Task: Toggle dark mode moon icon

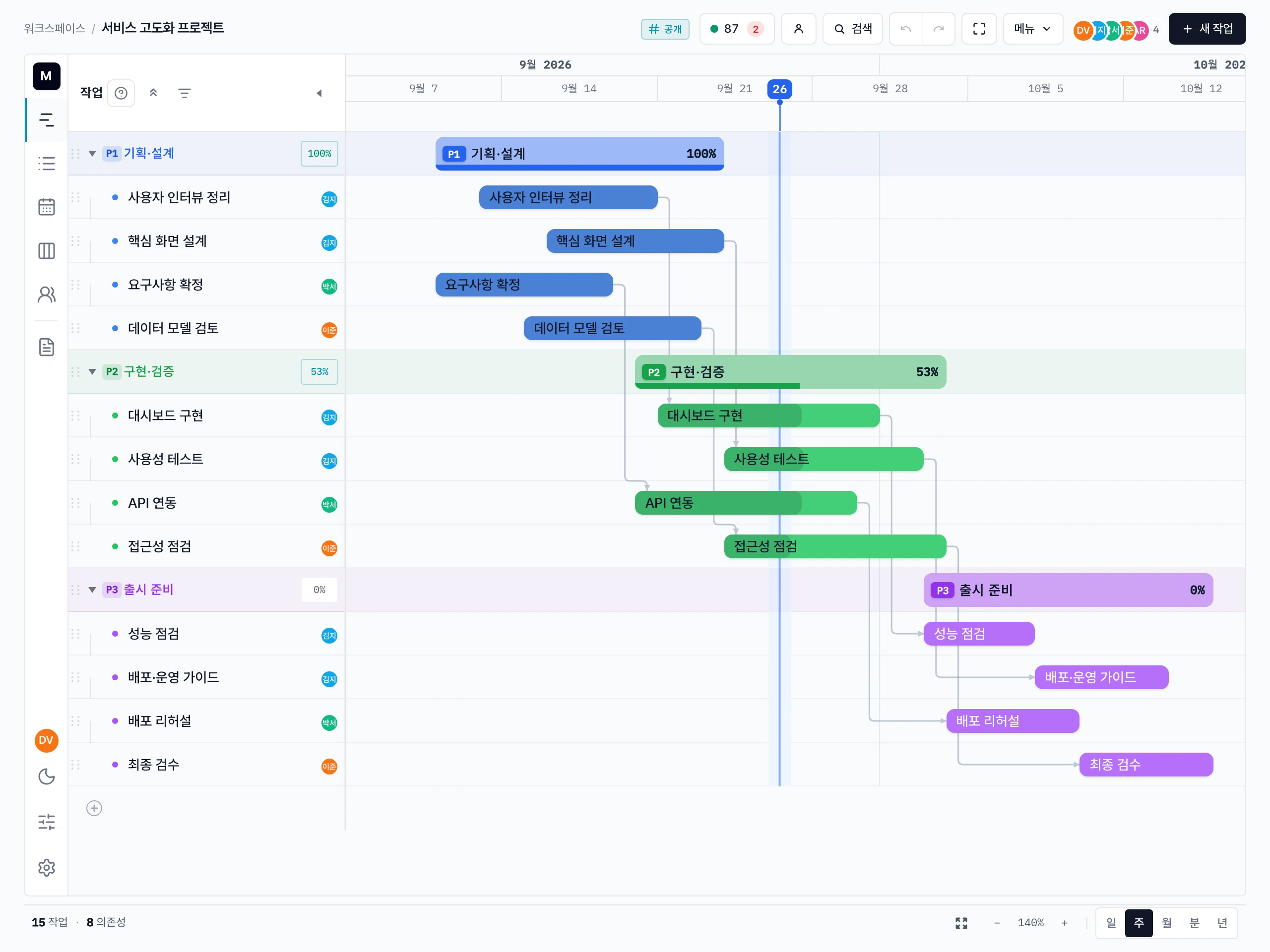Action: pos(47,776)
